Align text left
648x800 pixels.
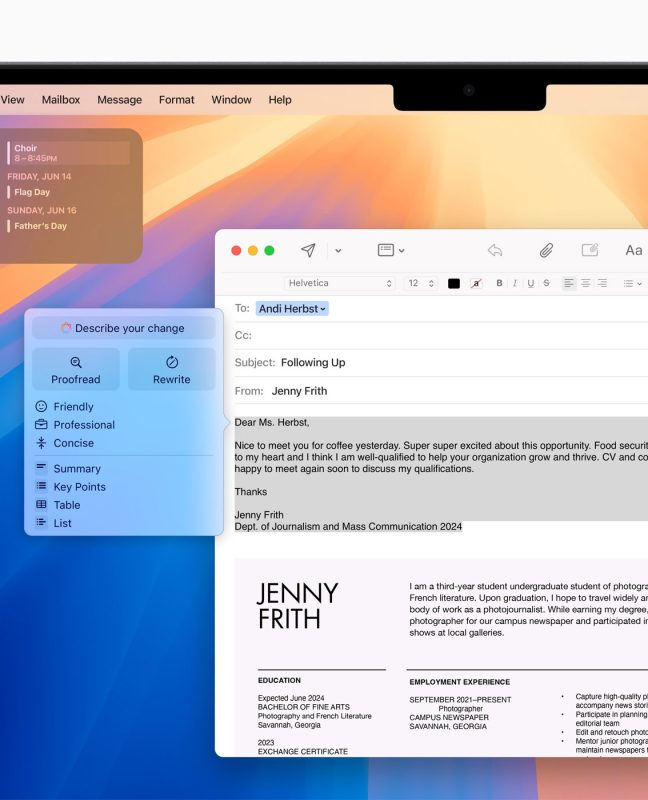pos(569,283)
